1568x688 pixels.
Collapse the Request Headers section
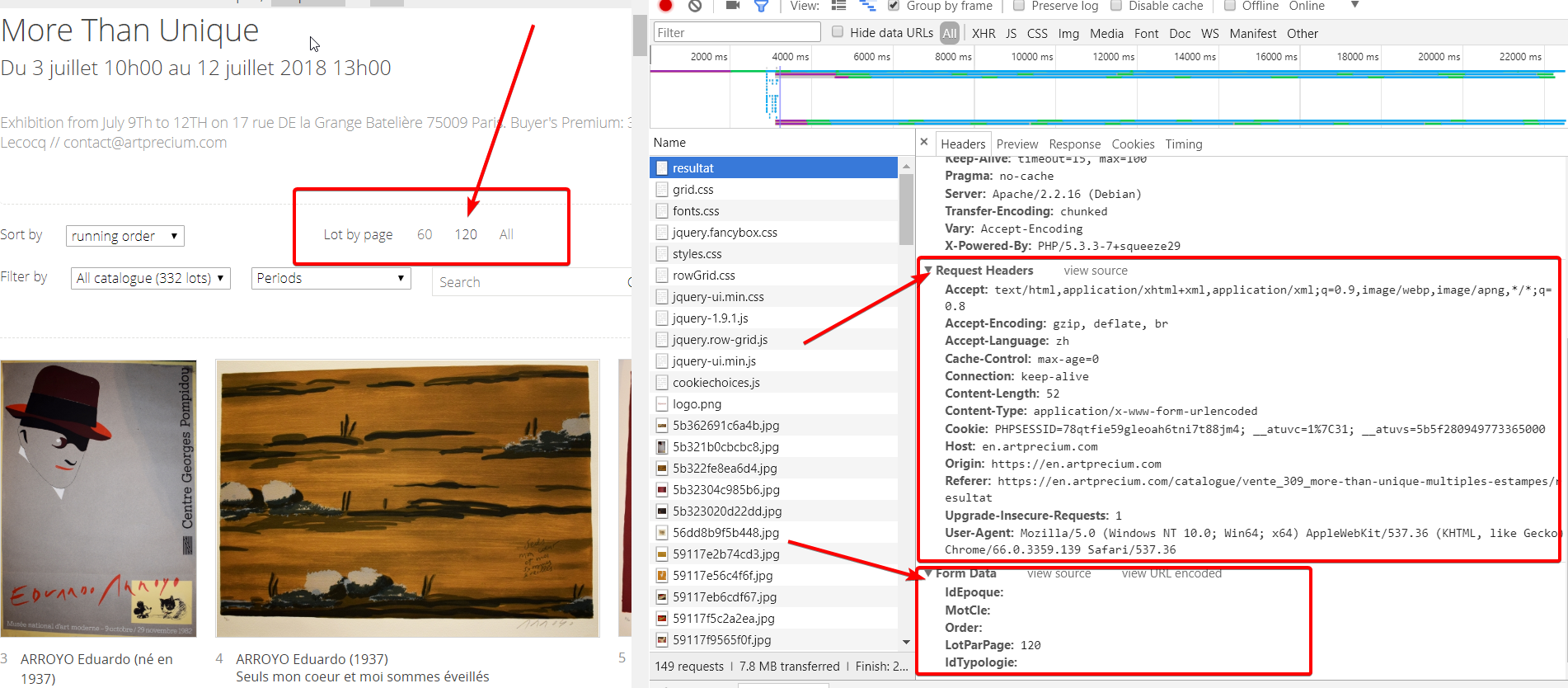928,271
